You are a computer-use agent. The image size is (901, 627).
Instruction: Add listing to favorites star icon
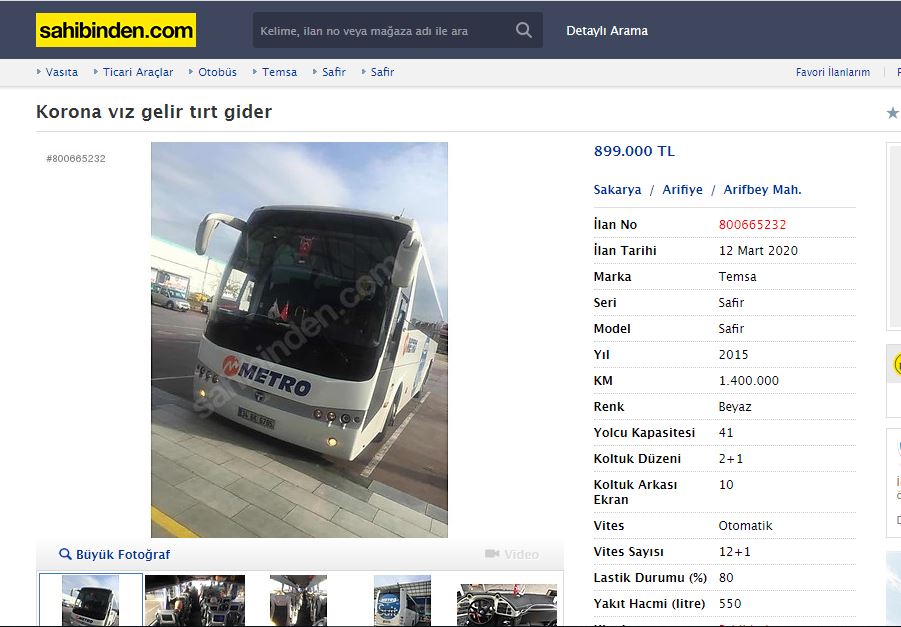tap(892, 113)
